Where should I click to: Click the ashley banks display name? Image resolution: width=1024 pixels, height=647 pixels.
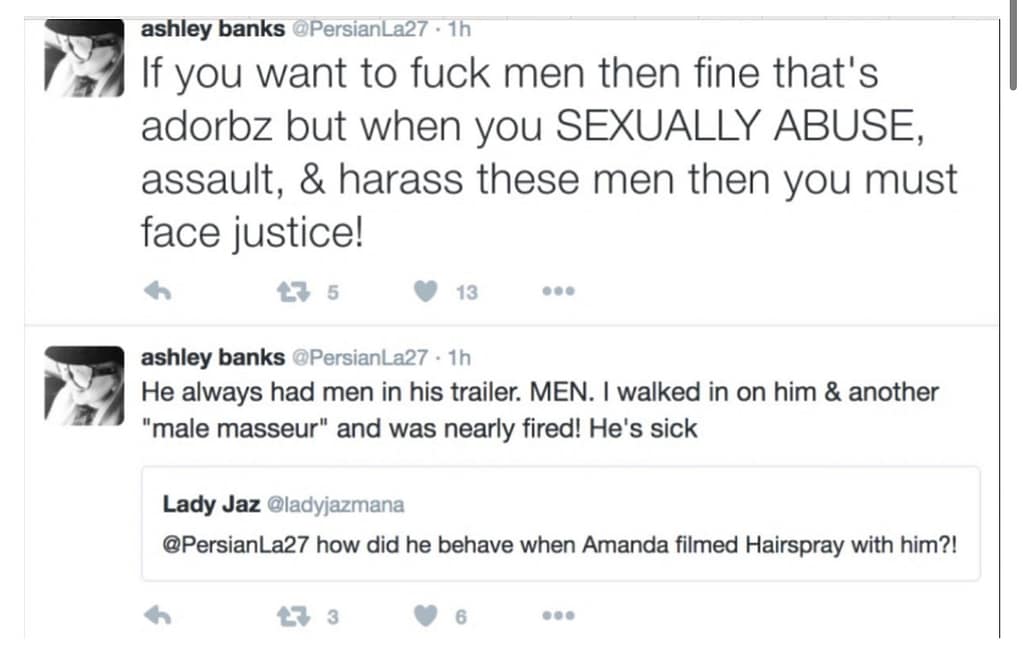[211, 28]
